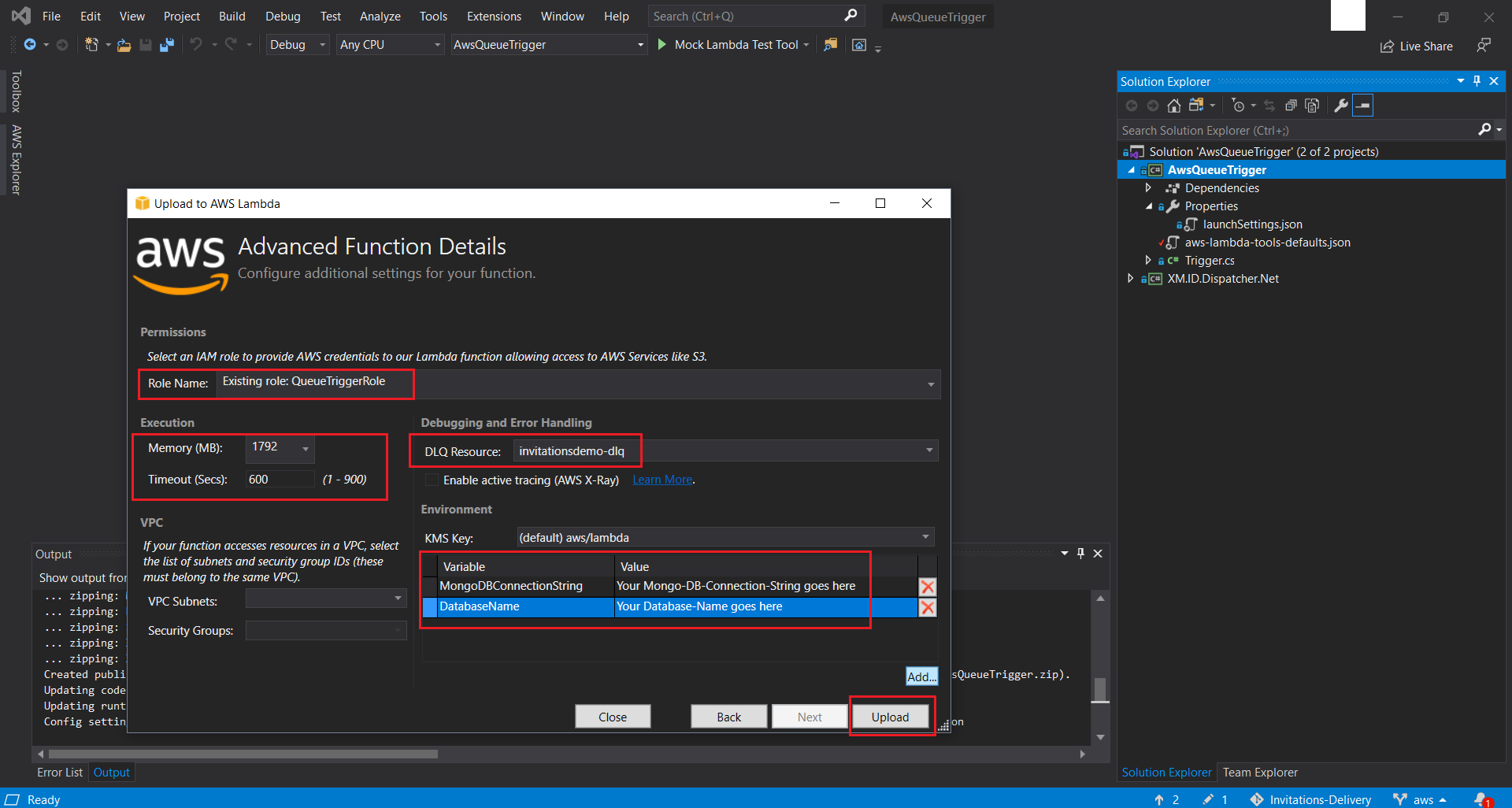Create a new project from toolbar
This screenshot has width=1512, height=808.
tap(91, 45)
